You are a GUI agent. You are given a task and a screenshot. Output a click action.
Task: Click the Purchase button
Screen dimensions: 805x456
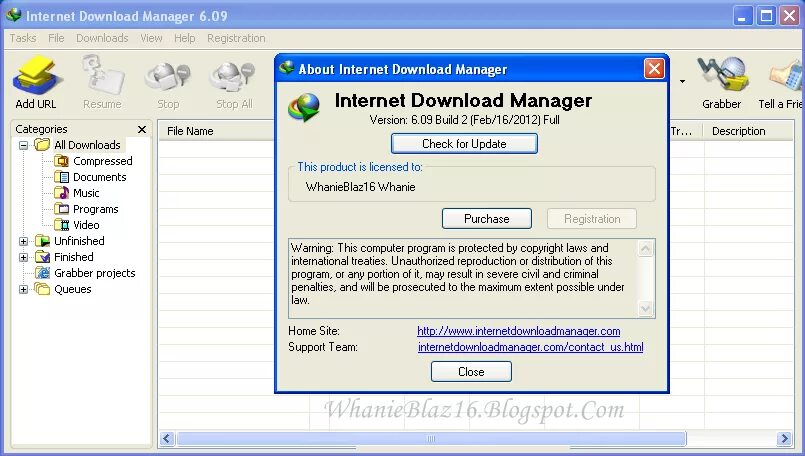click(x=487, y=219)
